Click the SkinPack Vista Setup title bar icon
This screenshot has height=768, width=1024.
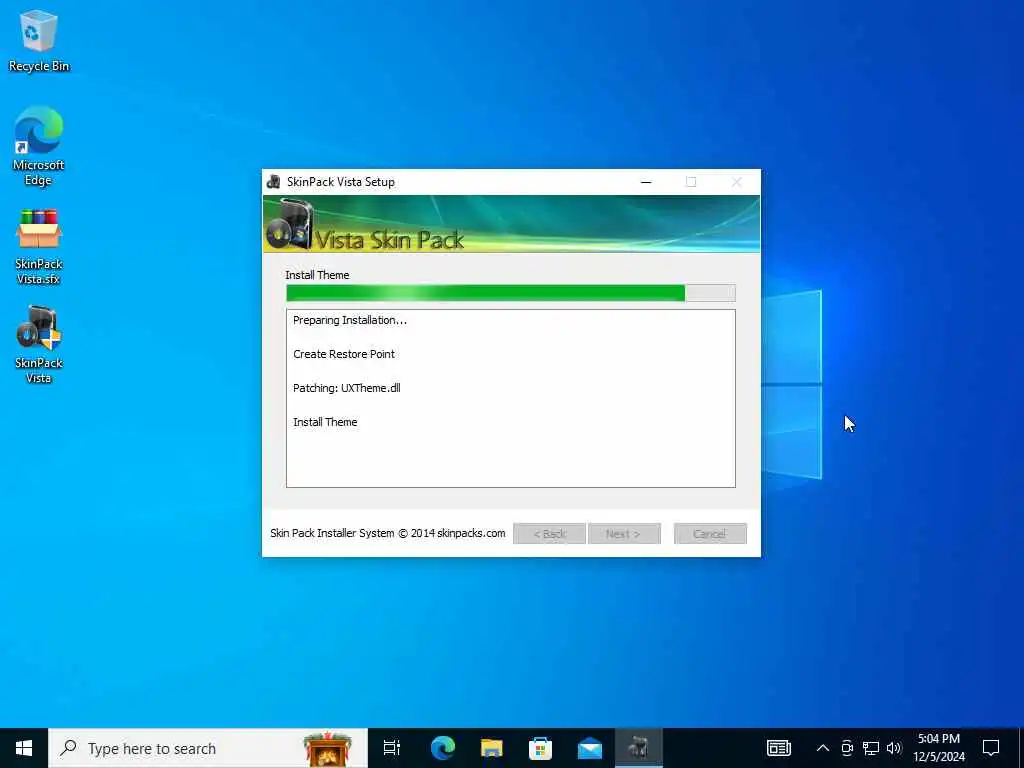[x=274, y=182]
